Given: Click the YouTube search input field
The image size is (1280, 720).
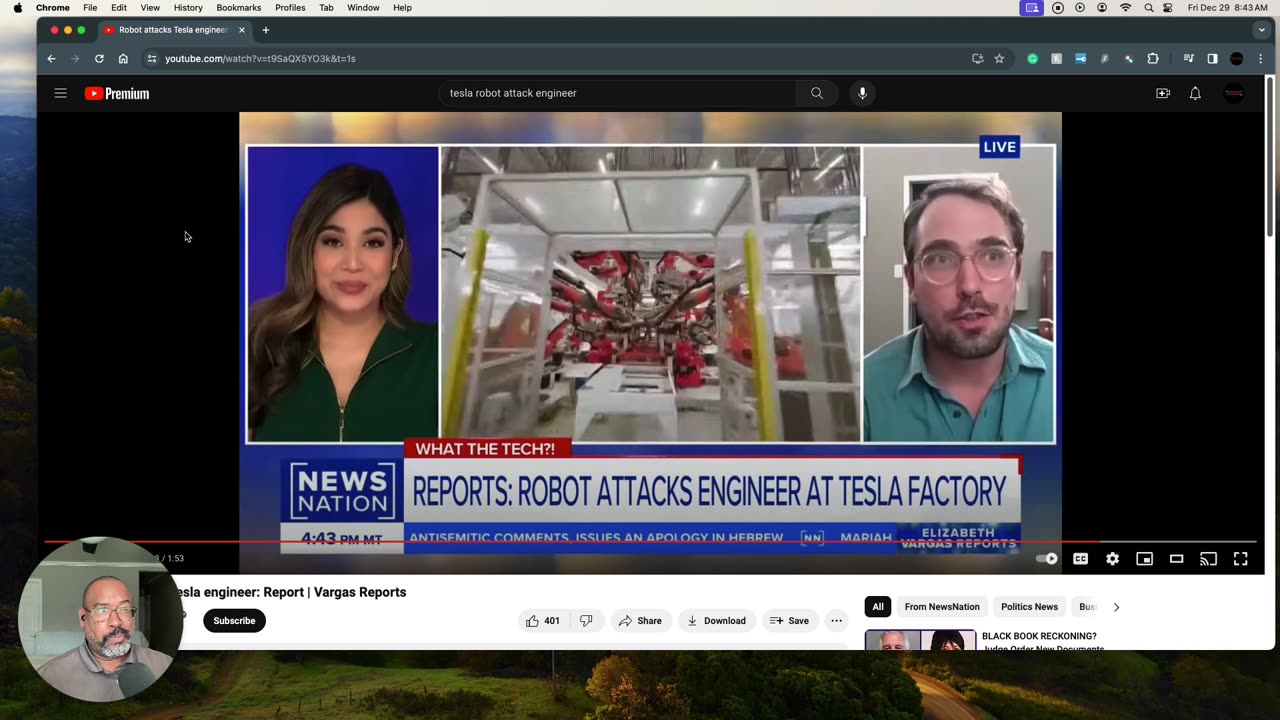Looking at the screenshot, I should coord(618,93).
